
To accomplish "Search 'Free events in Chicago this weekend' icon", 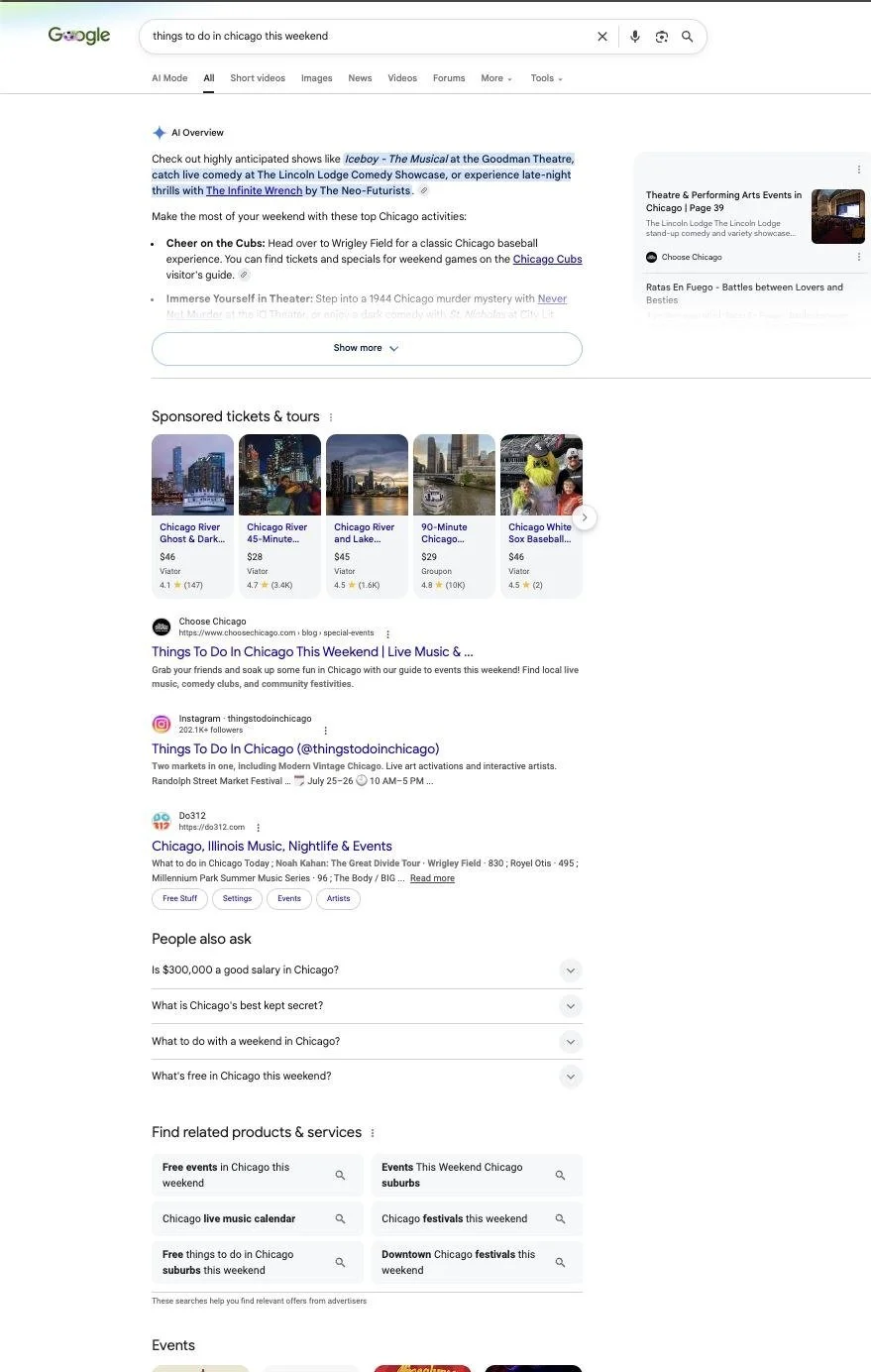I will (x=340, y=1175).
